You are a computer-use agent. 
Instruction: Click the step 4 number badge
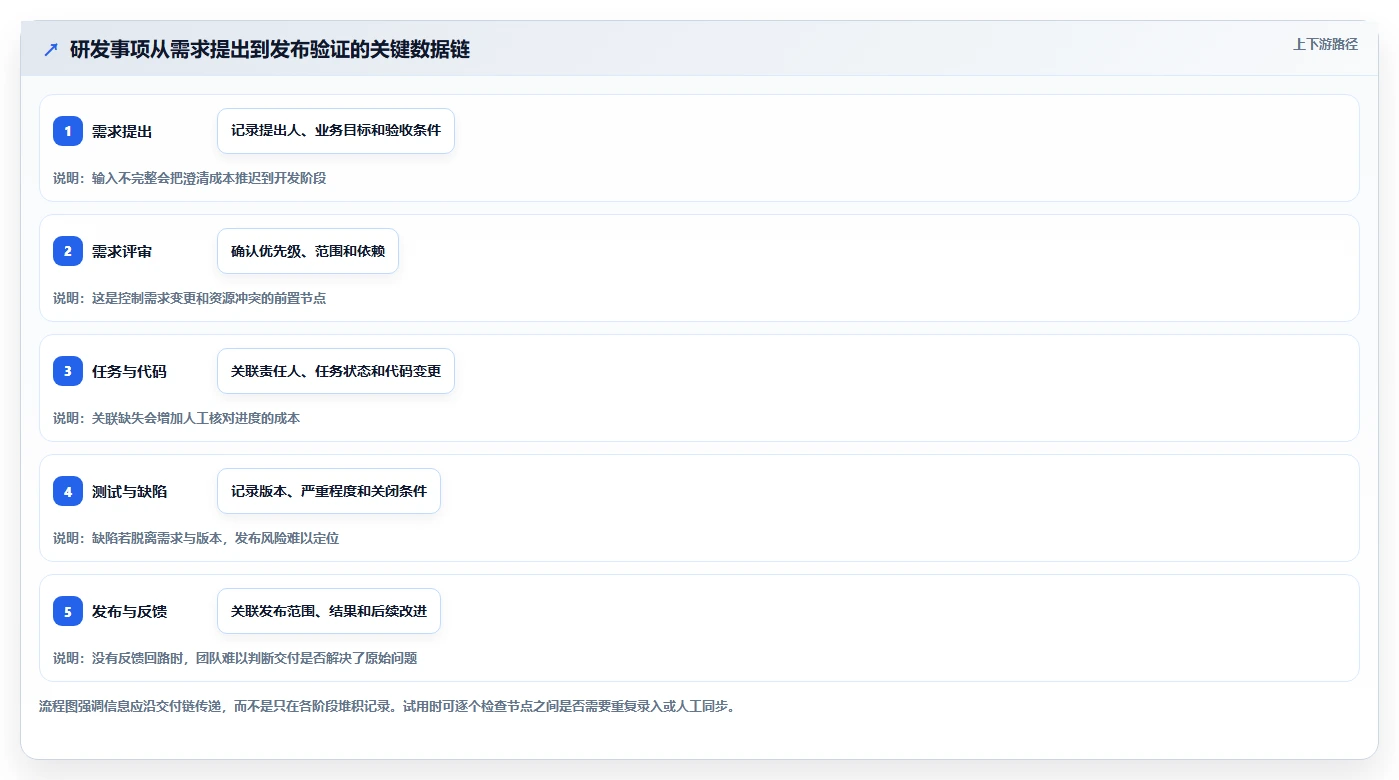point(68,491)
